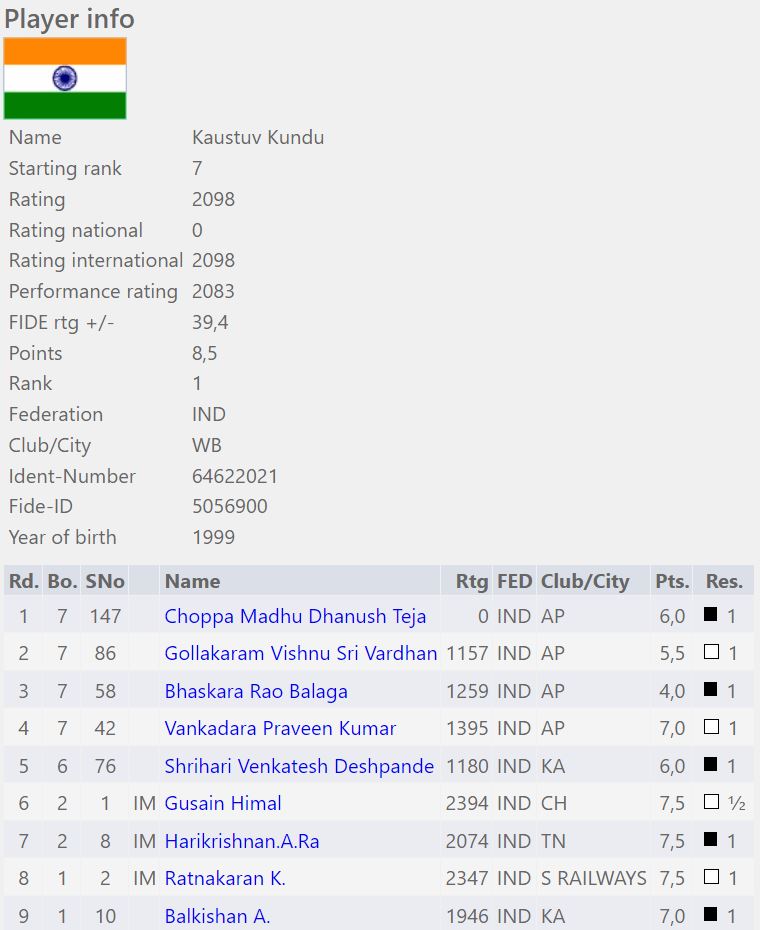Click the black piece square in round 7
Image resolution: width=760 pixels, height=930 pixels.
pos(711,840)
